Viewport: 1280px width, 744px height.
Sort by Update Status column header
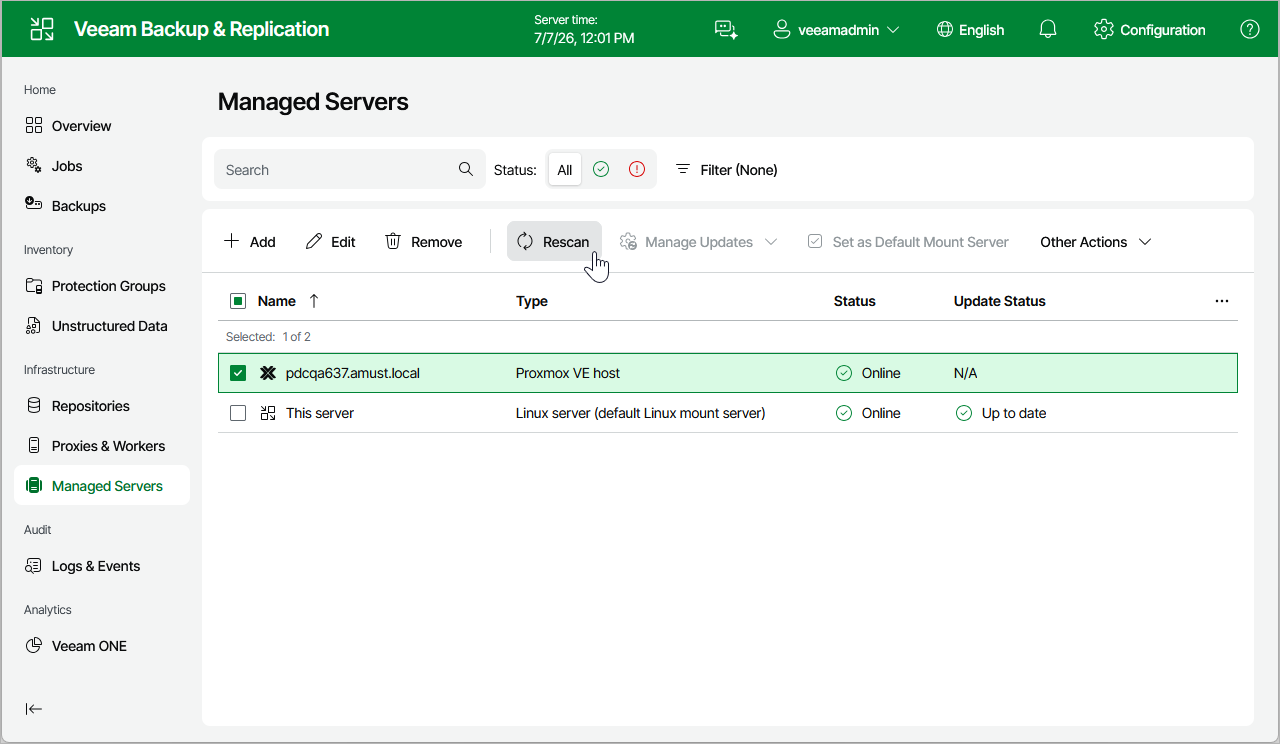click(1000, 301)
